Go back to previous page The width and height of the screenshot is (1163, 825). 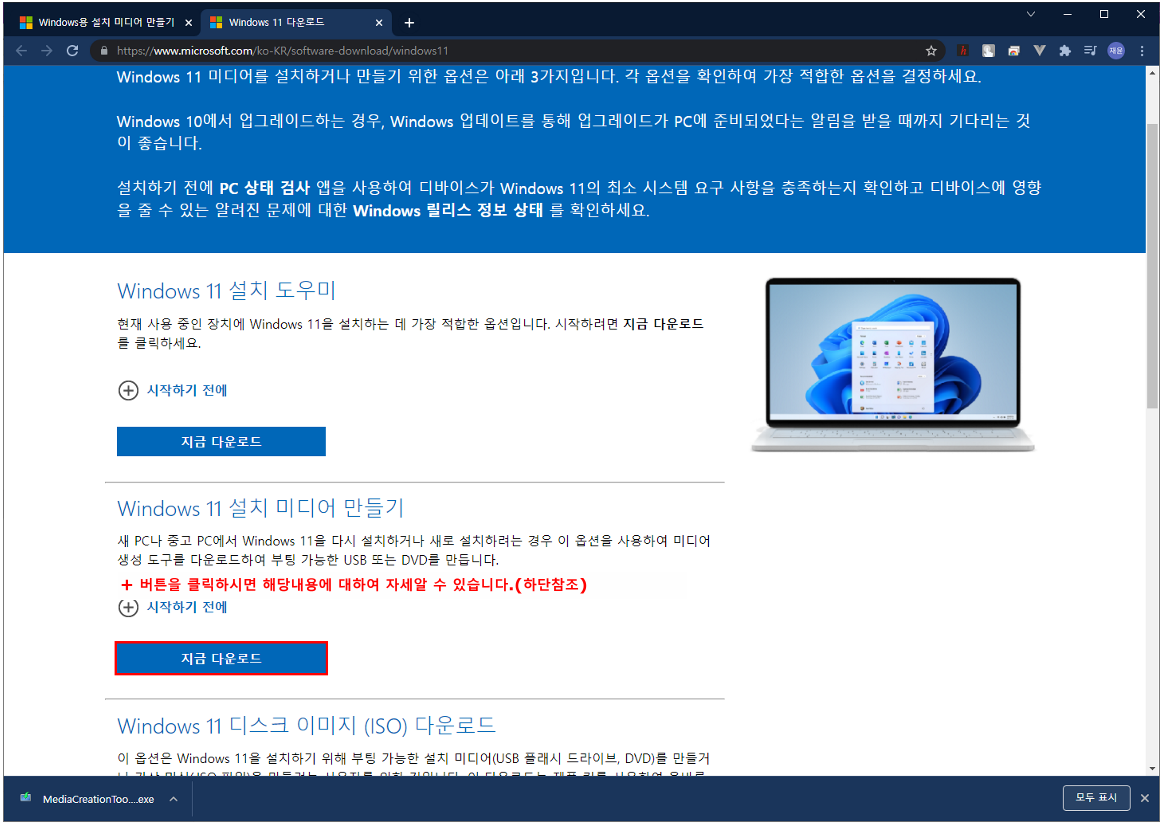(x=22, y=50)
